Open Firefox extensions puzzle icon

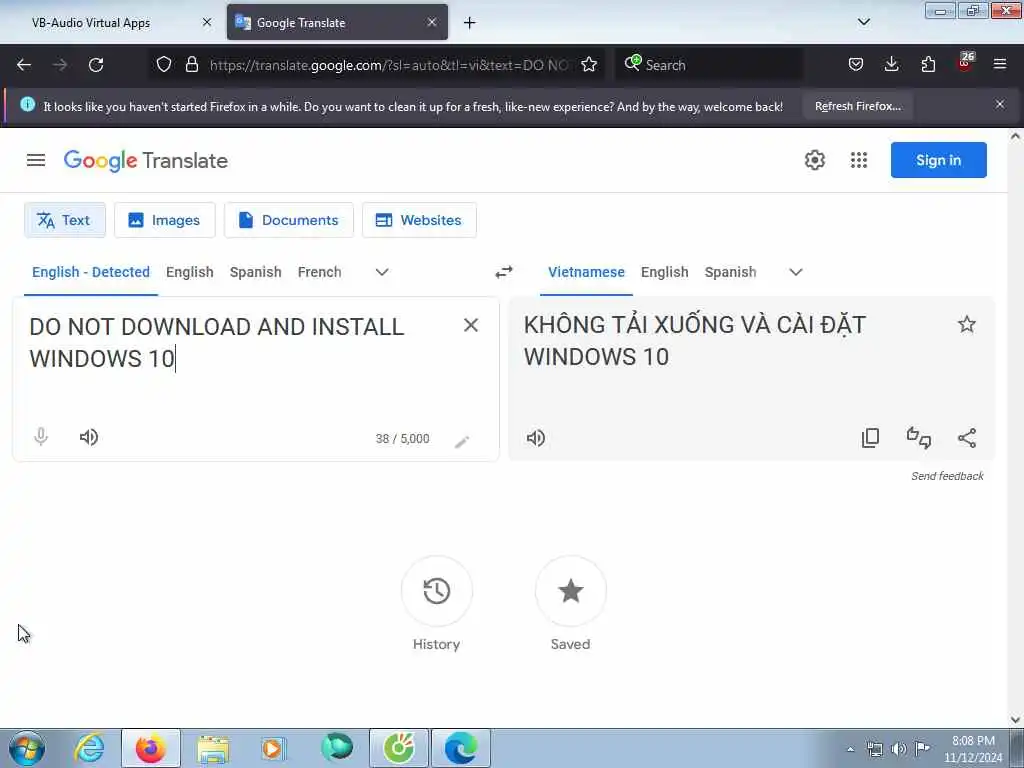point(928,65)
